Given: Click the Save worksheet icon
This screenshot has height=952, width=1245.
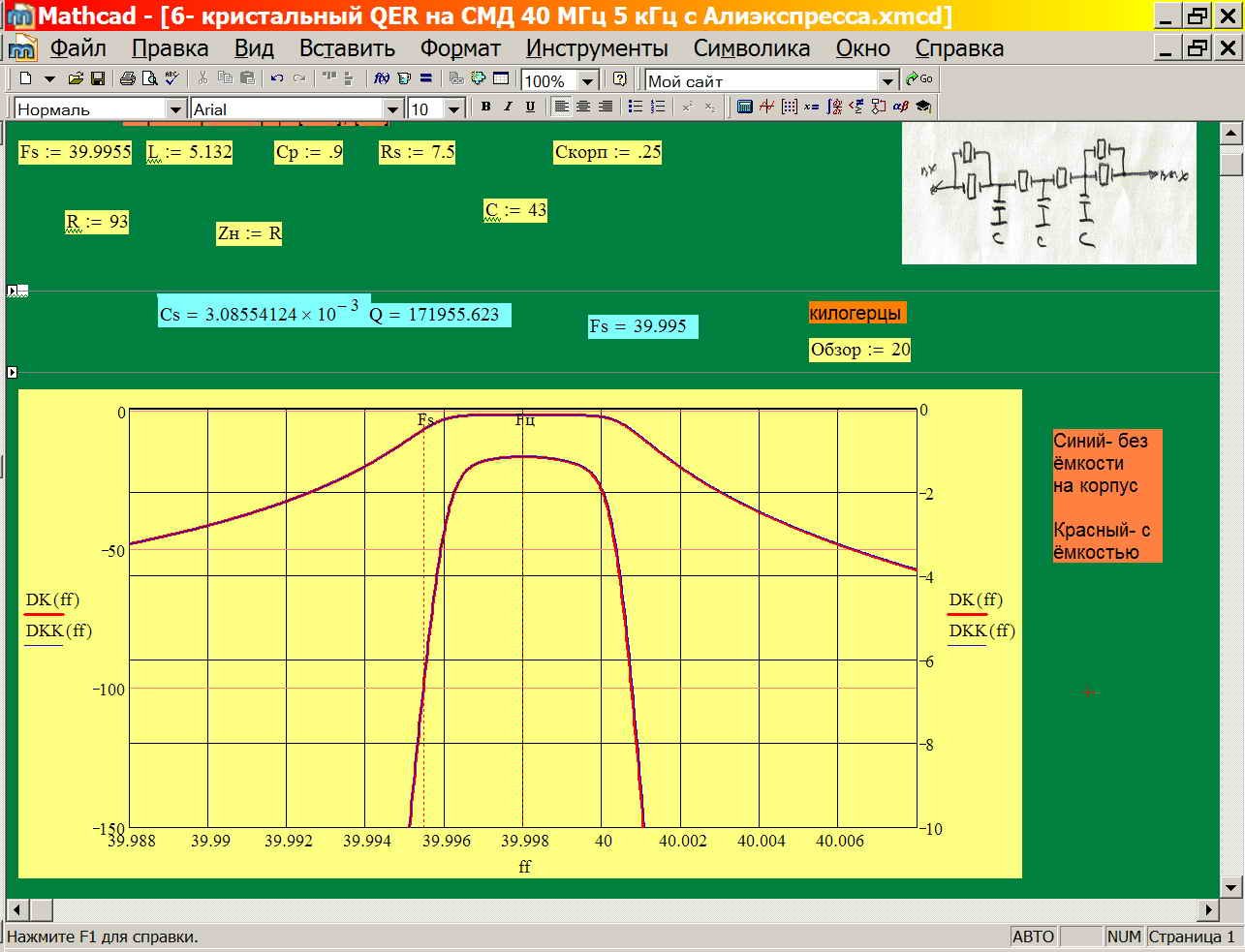Looking at the screenshot, I should point(98,79).
